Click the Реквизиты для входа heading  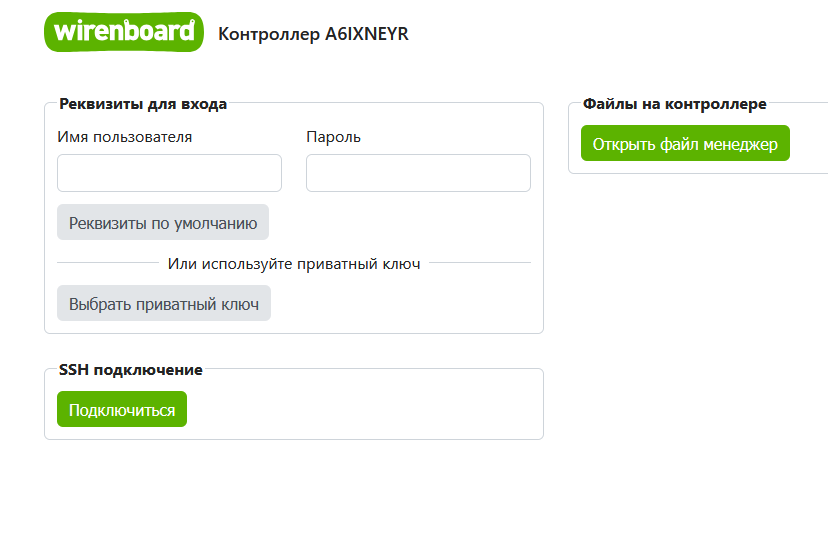[143, 103]
